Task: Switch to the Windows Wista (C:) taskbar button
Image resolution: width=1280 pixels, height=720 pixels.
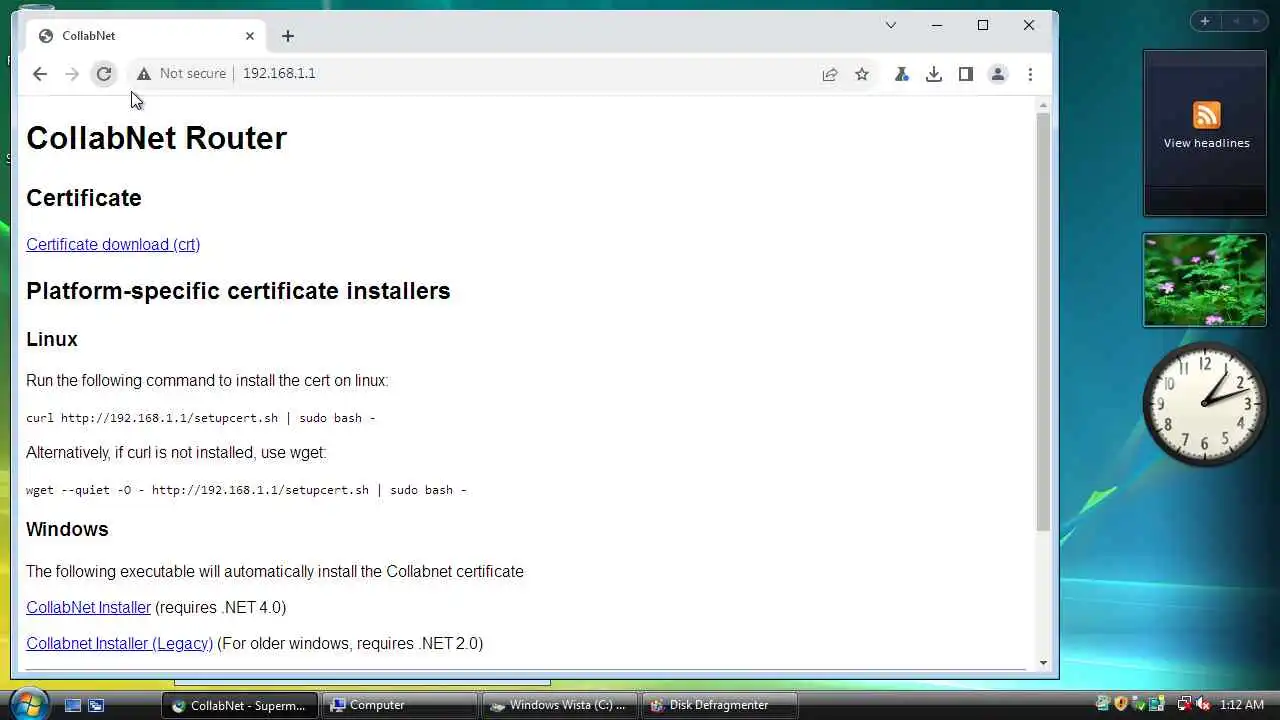Action: (x=559, y=705)
